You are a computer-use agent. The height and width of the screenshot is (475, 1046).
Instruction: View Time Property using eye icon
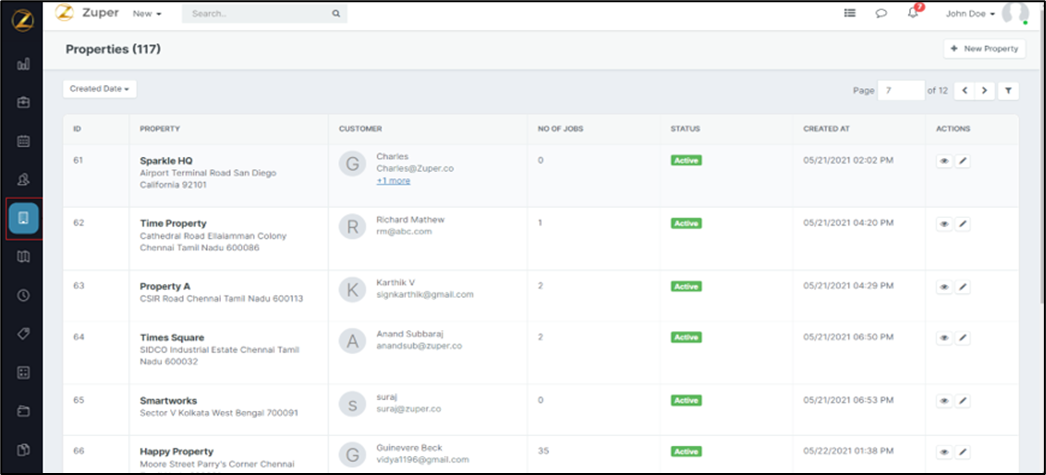tap(943, 224)
